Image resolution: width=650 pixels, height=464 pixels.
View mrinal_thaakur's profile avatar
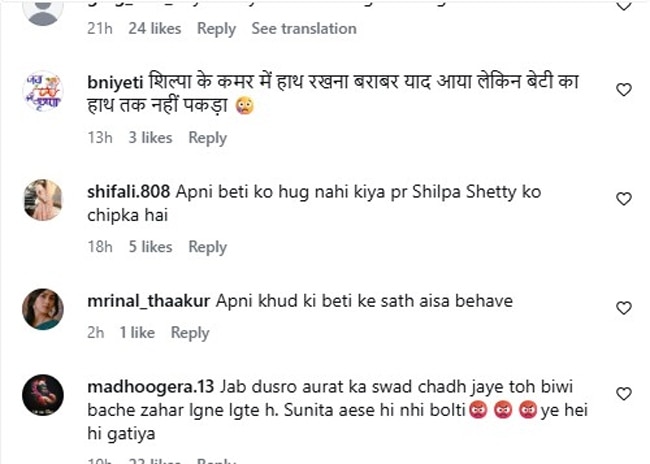43,309
